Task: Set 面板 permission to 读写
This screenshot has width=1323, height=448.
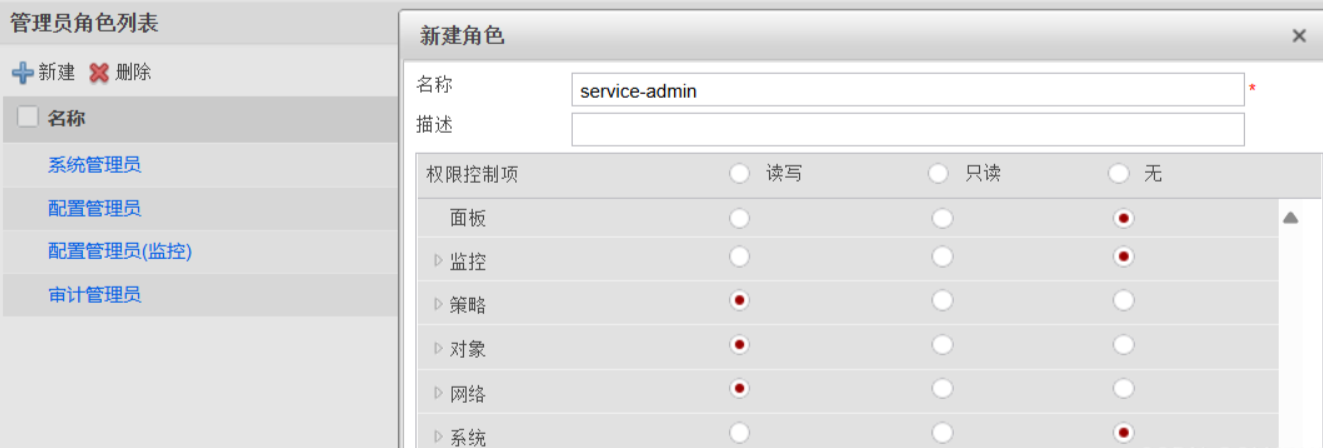Action: (739, 218)
